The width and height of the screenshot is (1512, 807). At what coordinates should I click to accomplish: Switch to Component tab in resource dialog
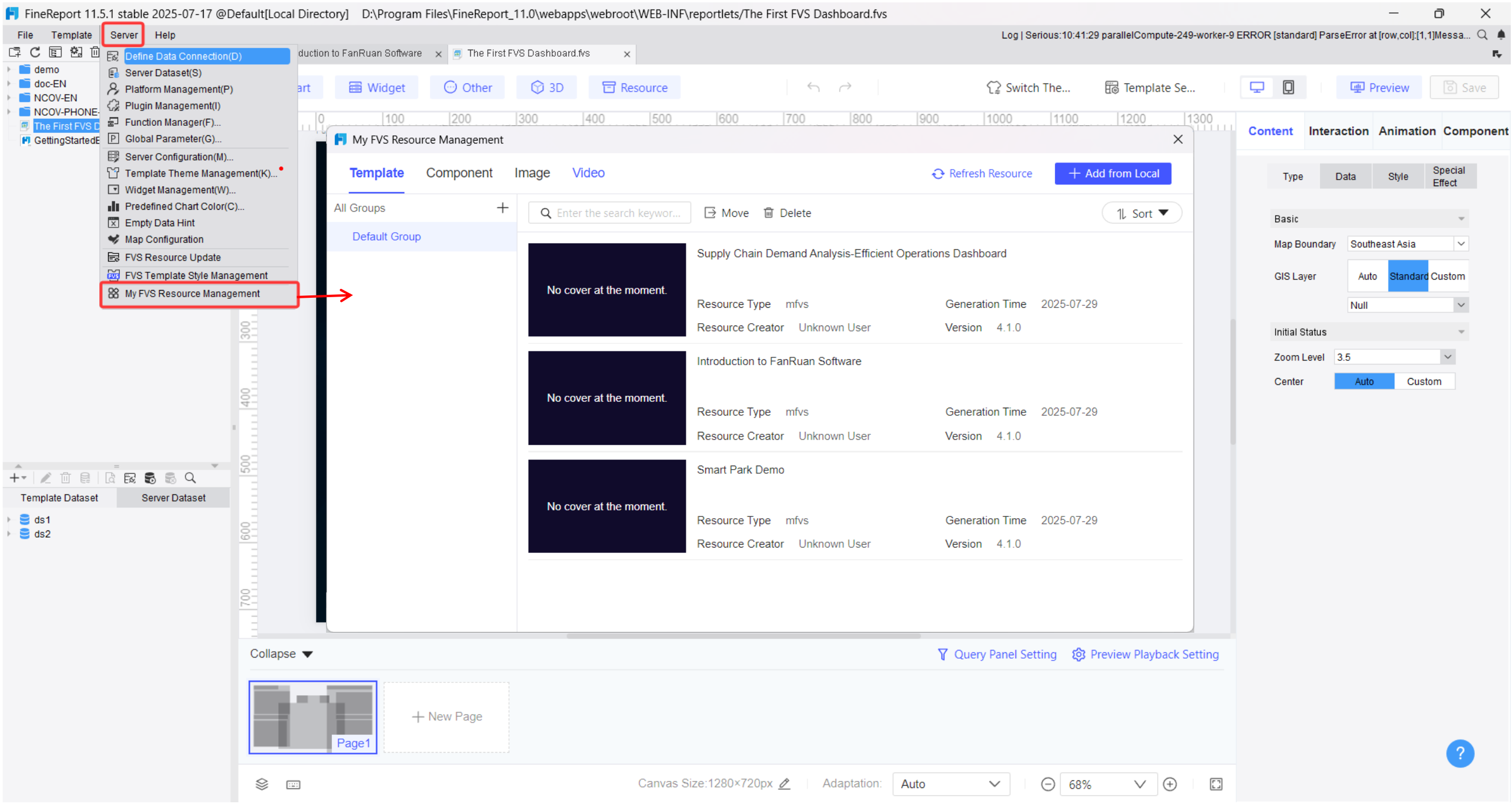coord(459,173)
